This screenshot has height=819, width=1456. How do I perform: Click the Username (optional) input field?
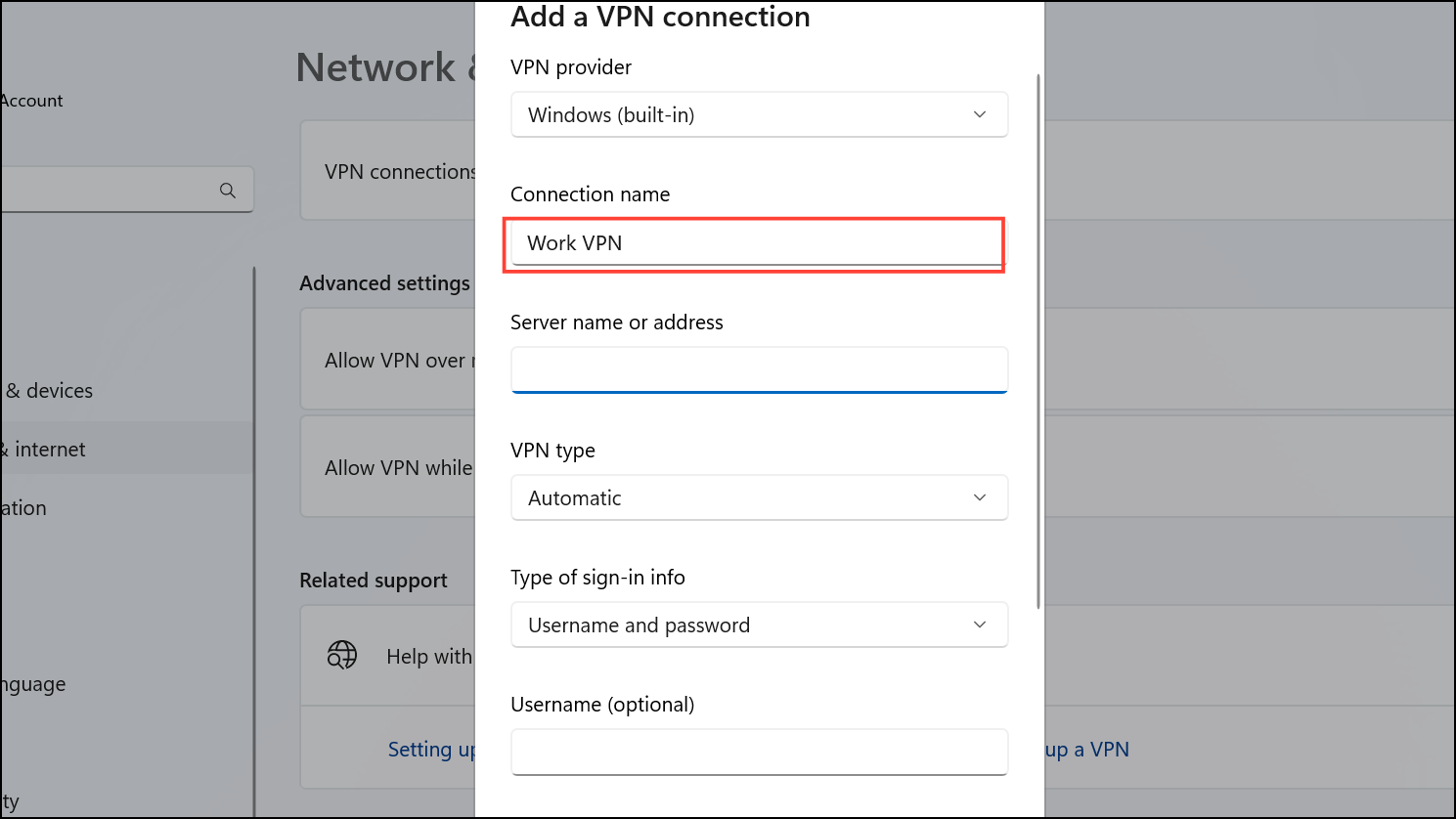coord(758,752)
